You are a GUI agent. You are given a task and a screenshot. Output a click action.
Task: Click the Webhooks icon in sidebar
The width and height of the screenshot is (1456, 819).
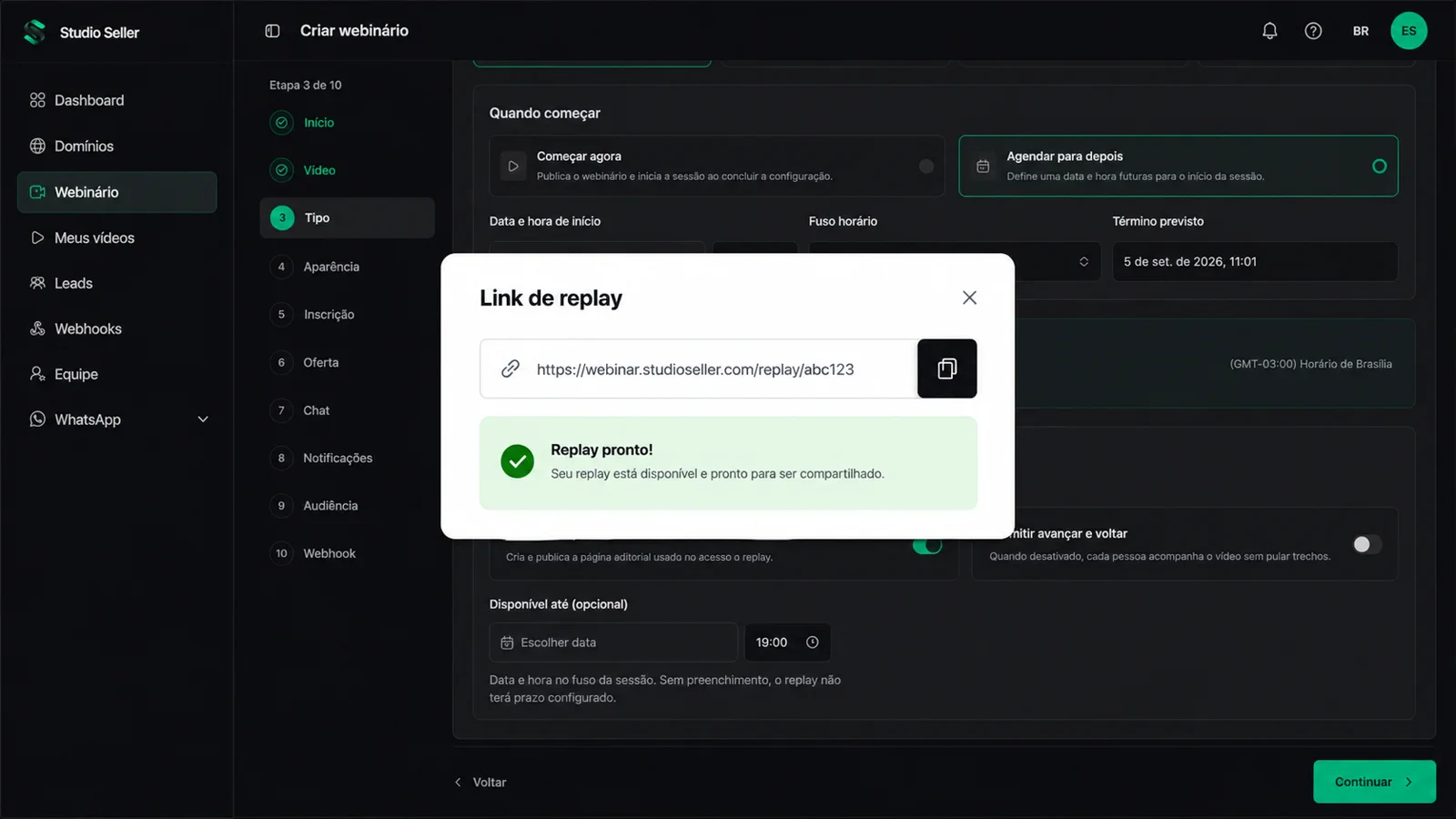pos(37,329)
